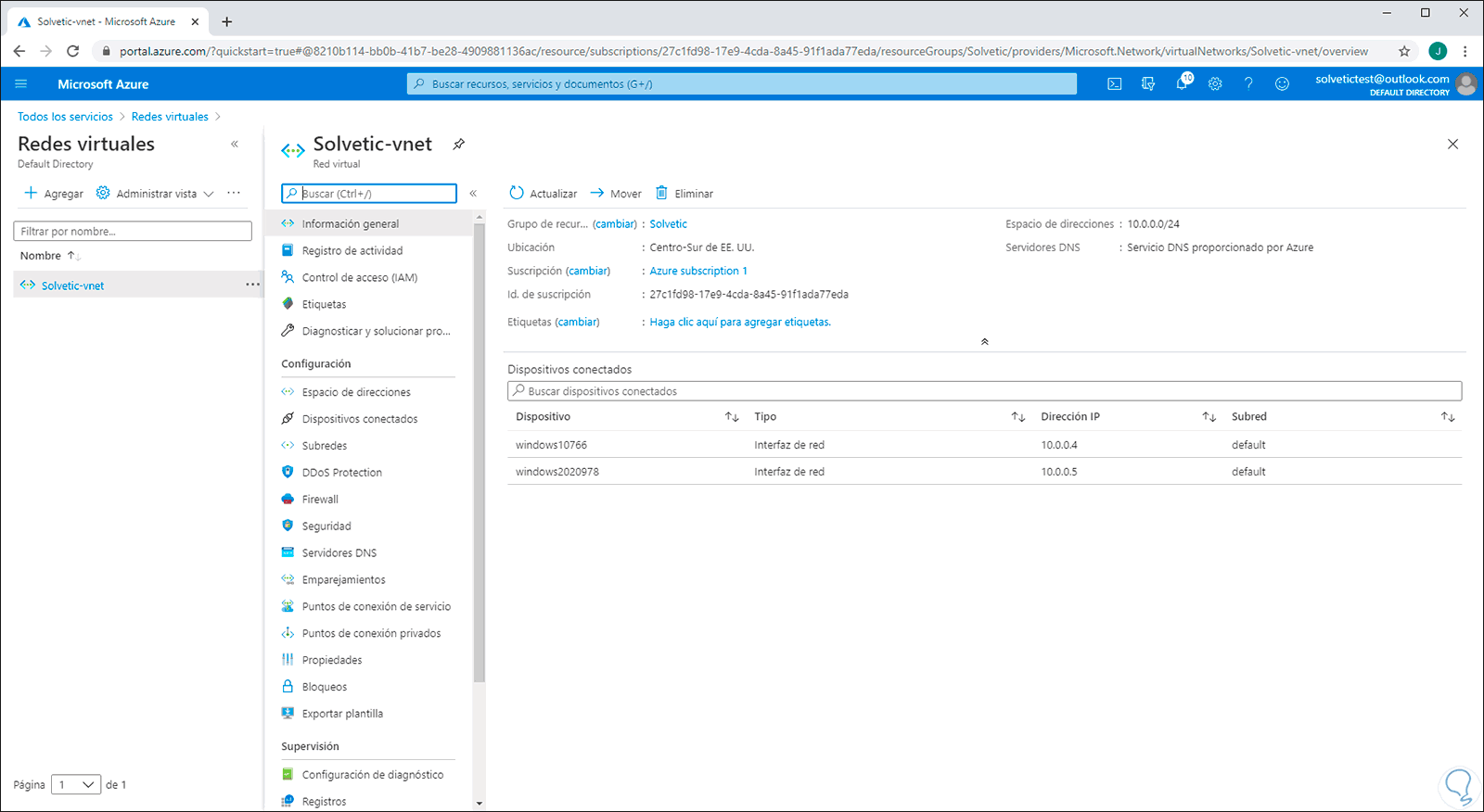The width and height of the screenshot is (1484, 812).
Task: Open the help question mark
Action: [x=1248, y=84]
